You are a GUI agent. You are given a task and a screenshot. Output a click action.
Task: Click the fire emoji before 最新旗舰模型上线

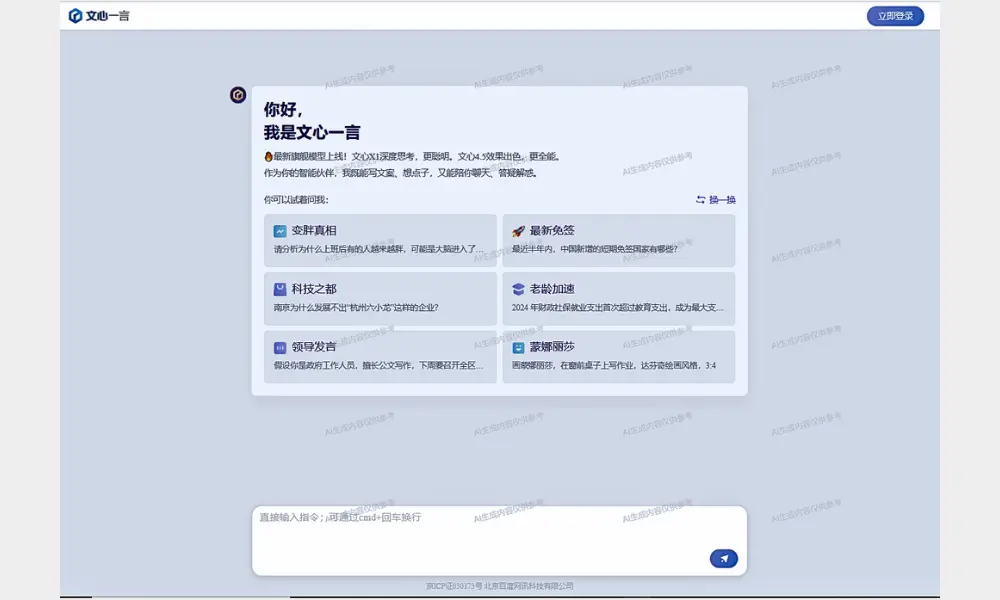point(268,156)
